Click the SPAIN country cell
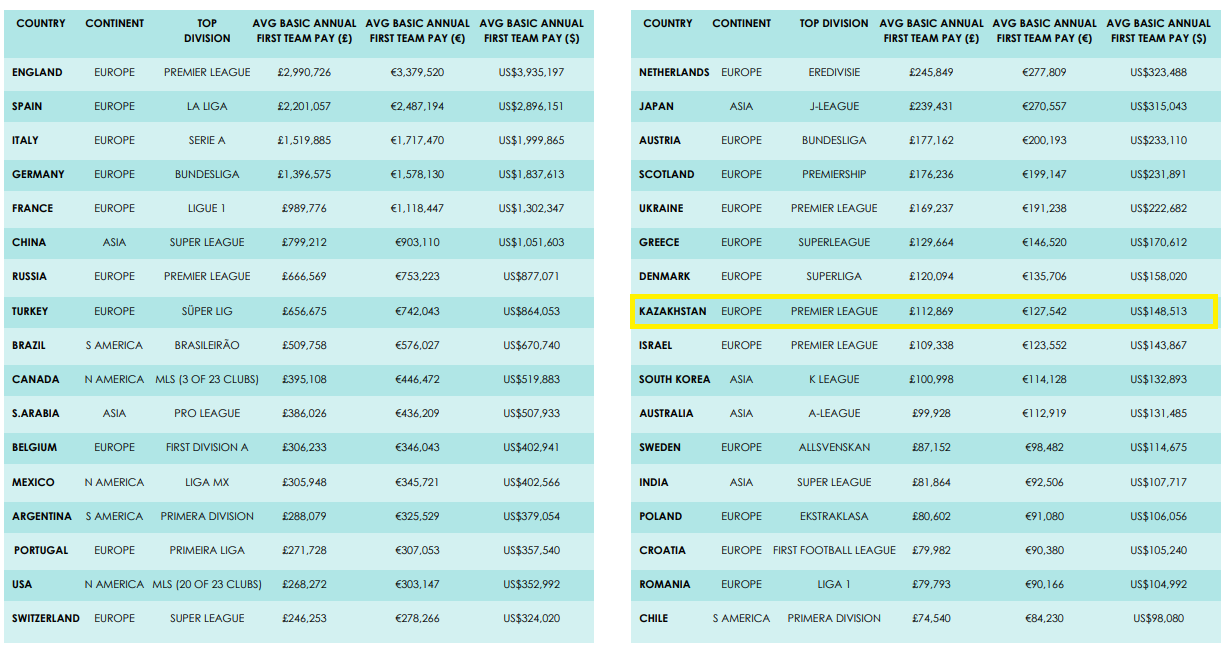 27,106
